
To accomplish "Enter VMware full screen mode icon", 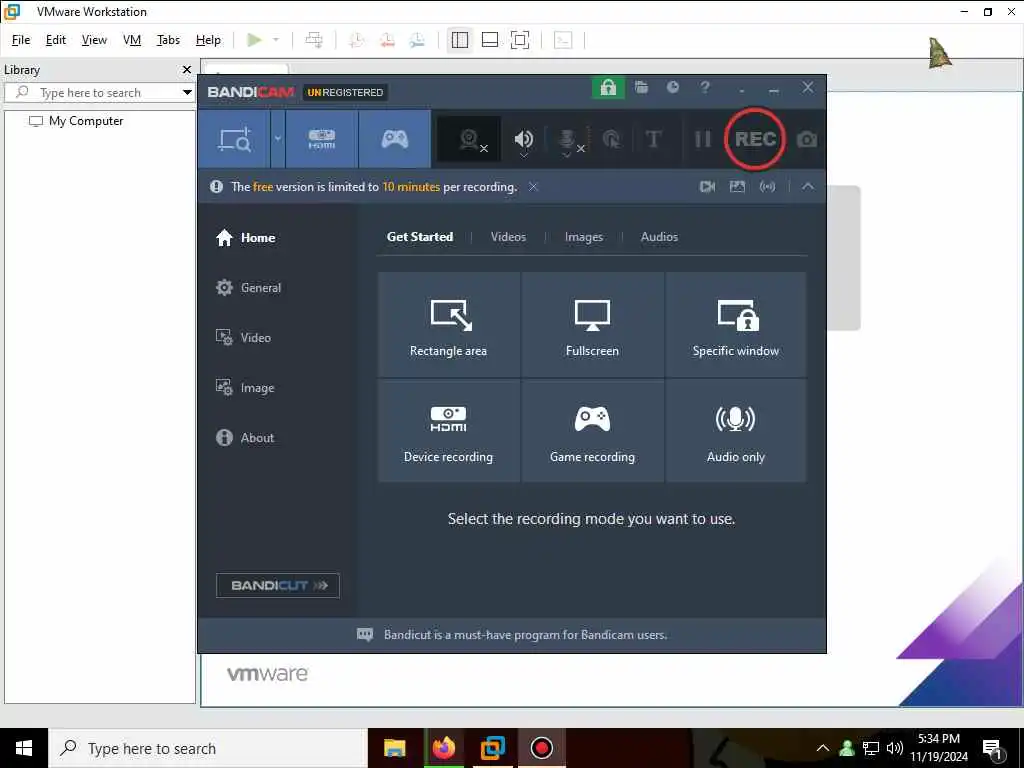I will click(520, 40).
